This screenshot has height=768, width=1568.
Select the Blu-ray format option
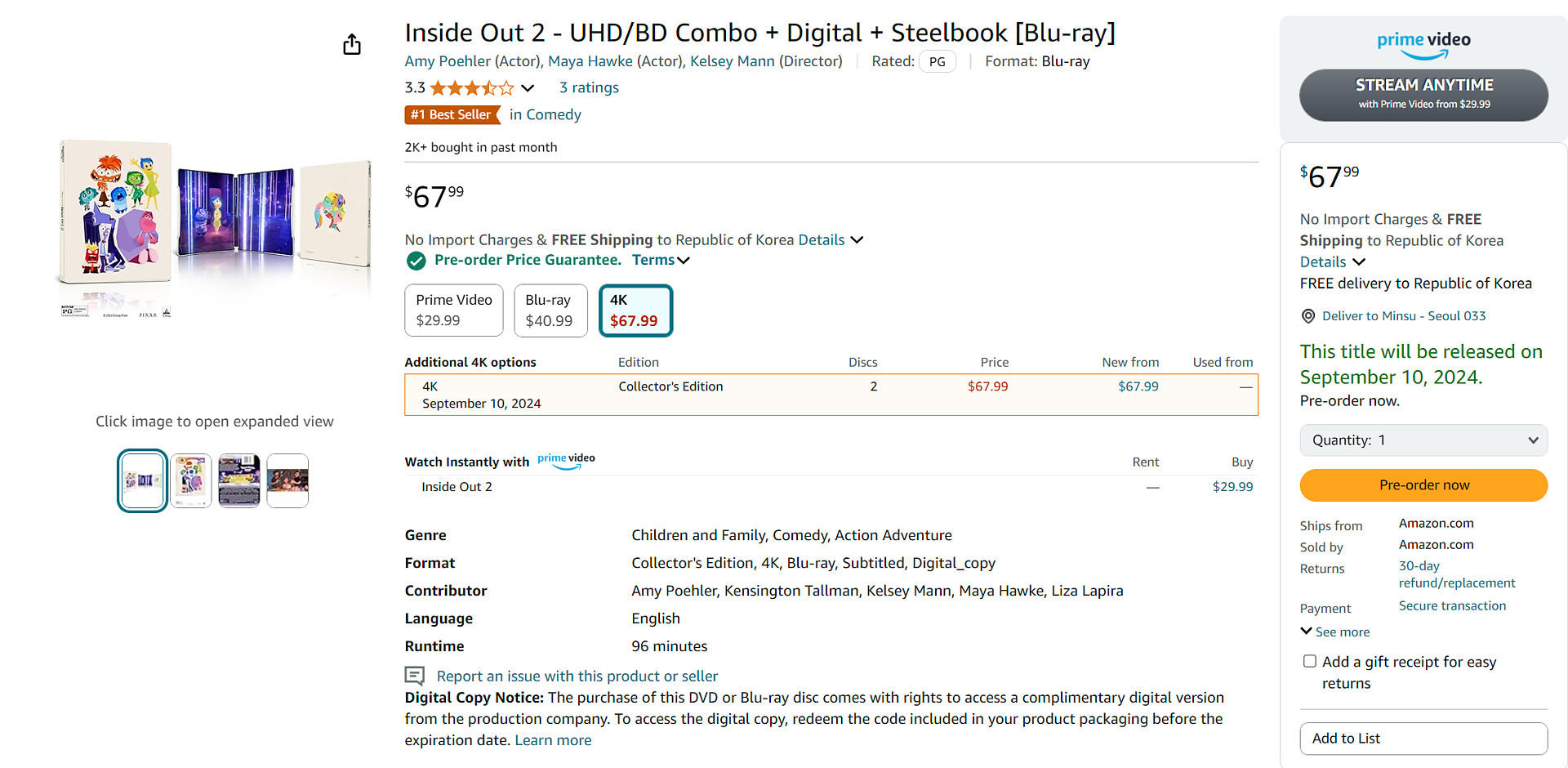coord(550,310)
